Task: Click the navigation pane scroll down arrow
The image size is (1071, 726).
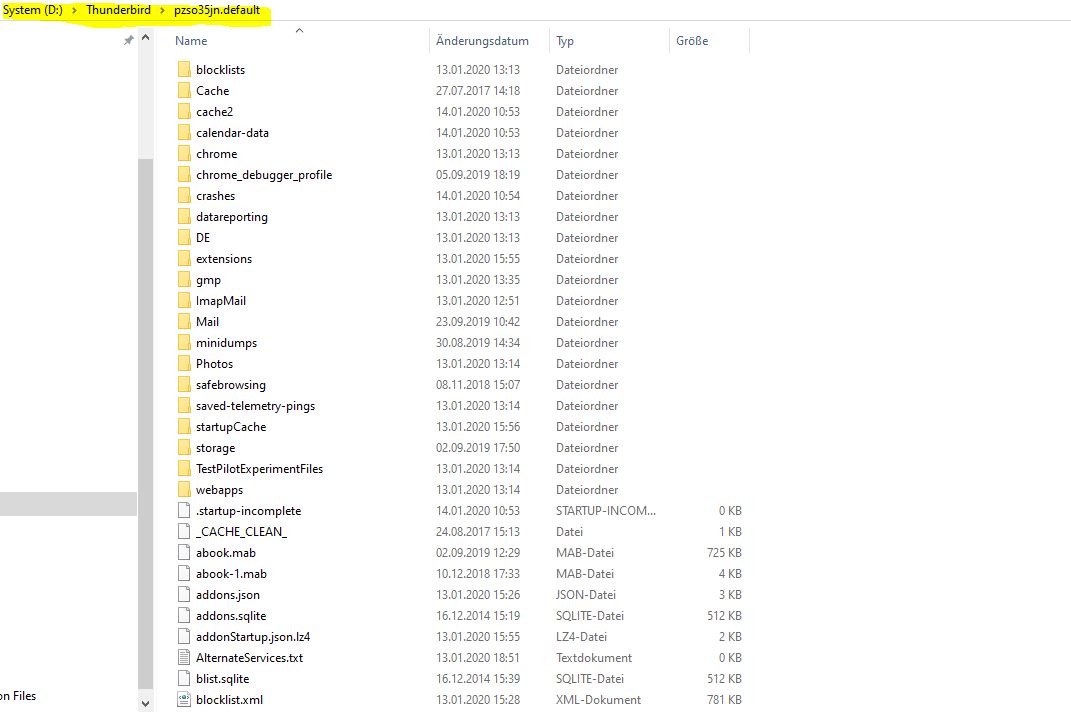Action: coord(145,703)
